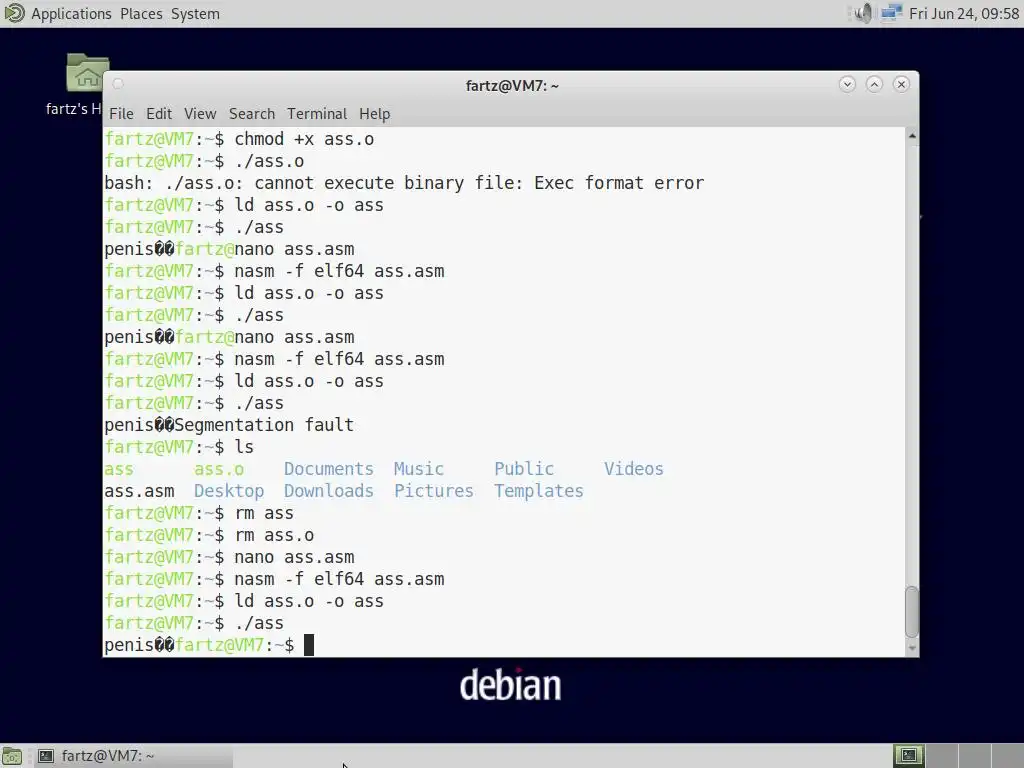Click the terminal cursor at last prompt

pyautogui.click(x=309, y=645)
